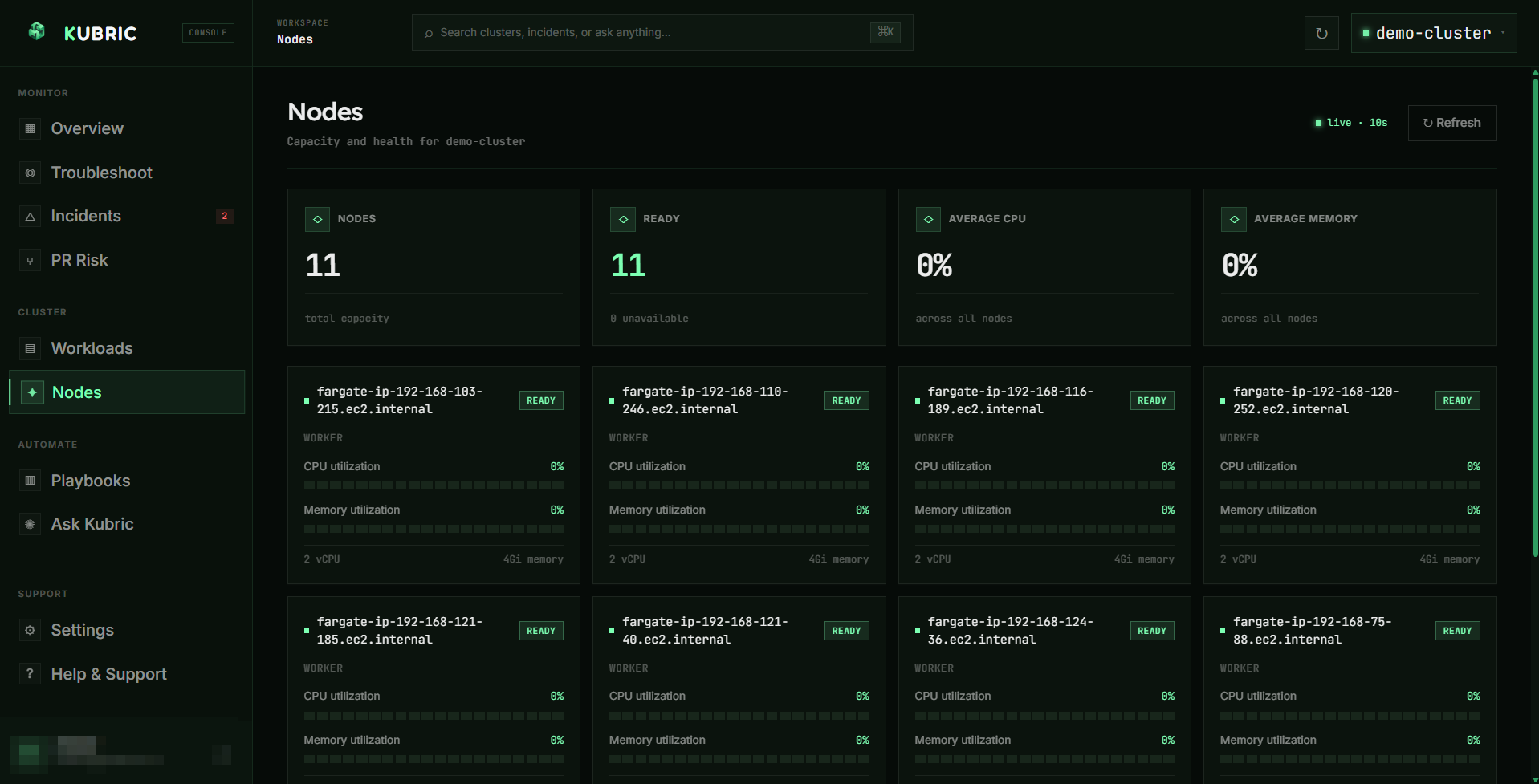Navigate to Workloads
The height and width of the screenshot is (784, 1539).
tap(127, 348)
